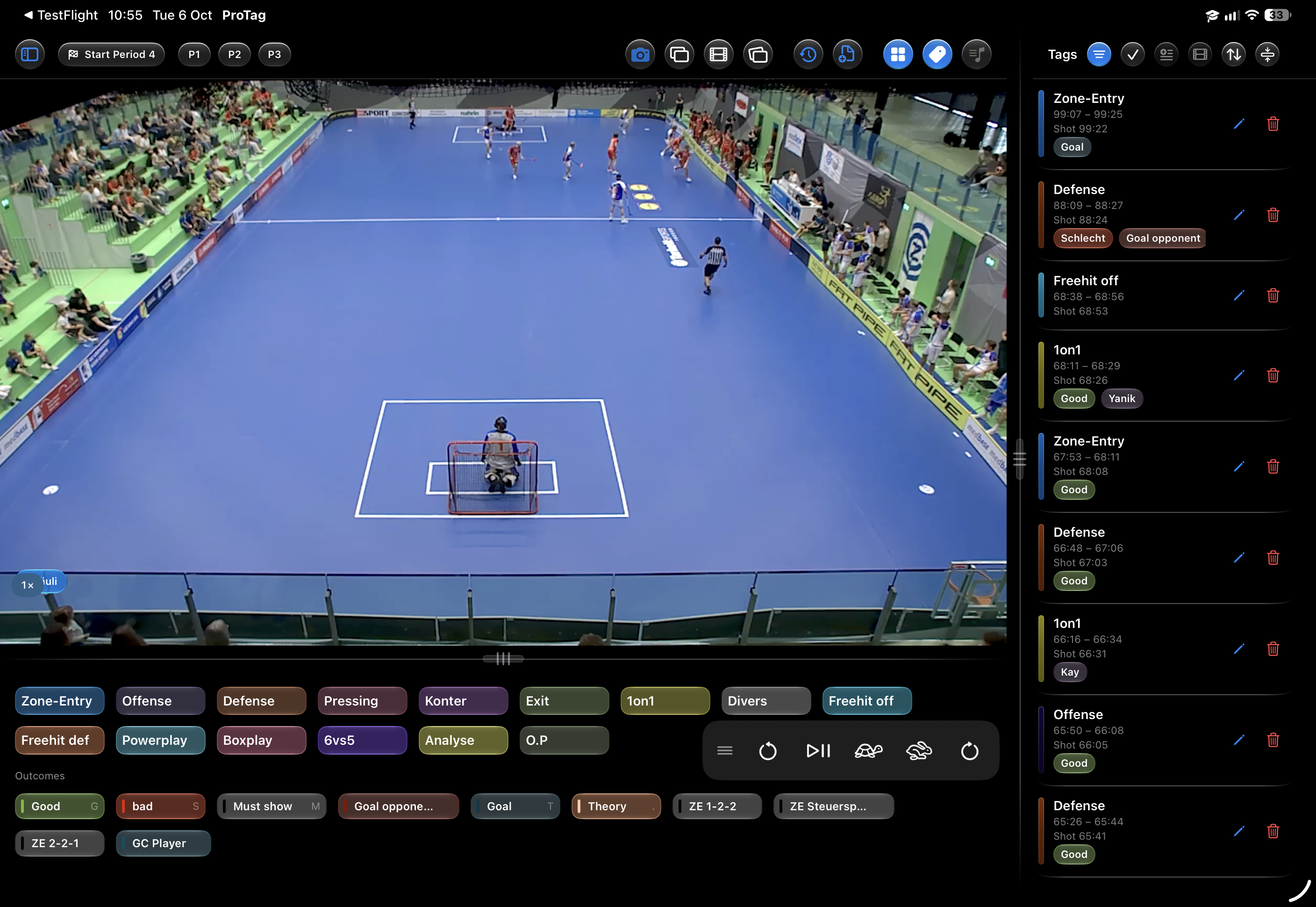
Task: Select the Good outcome
Action: 60,806
